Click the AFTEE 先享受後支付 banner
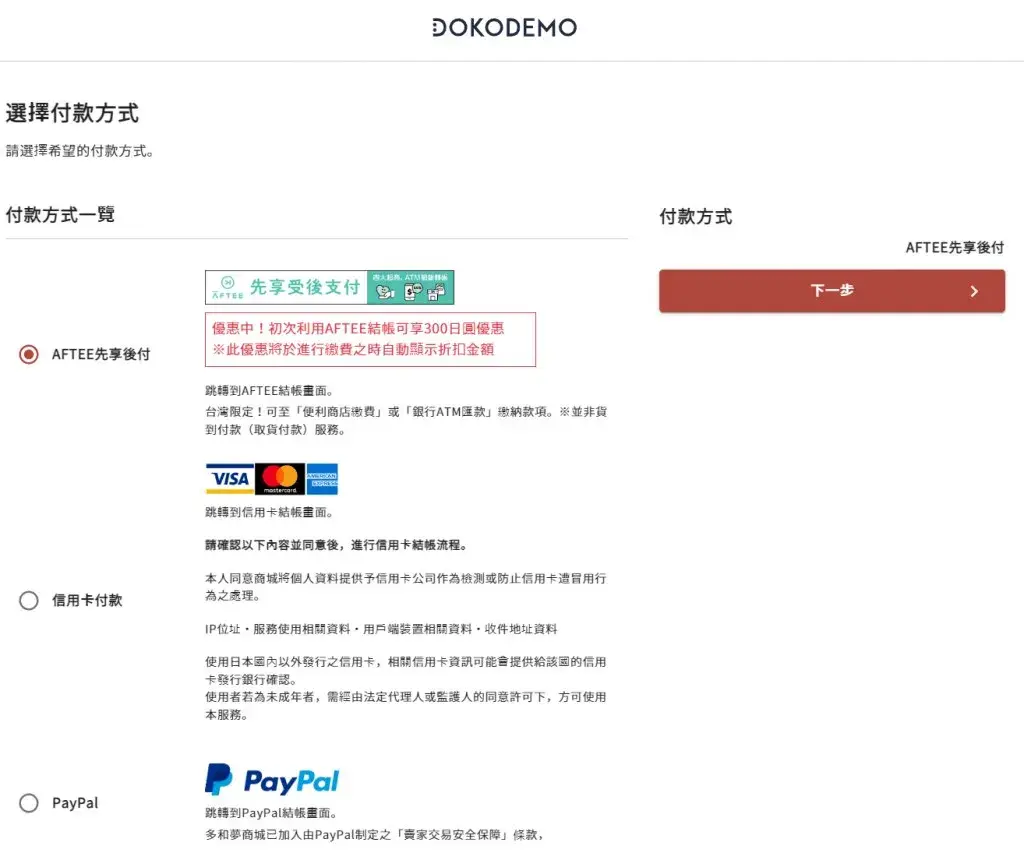The width and height of the screenshot is (1024, 860). tap(330, 287)
